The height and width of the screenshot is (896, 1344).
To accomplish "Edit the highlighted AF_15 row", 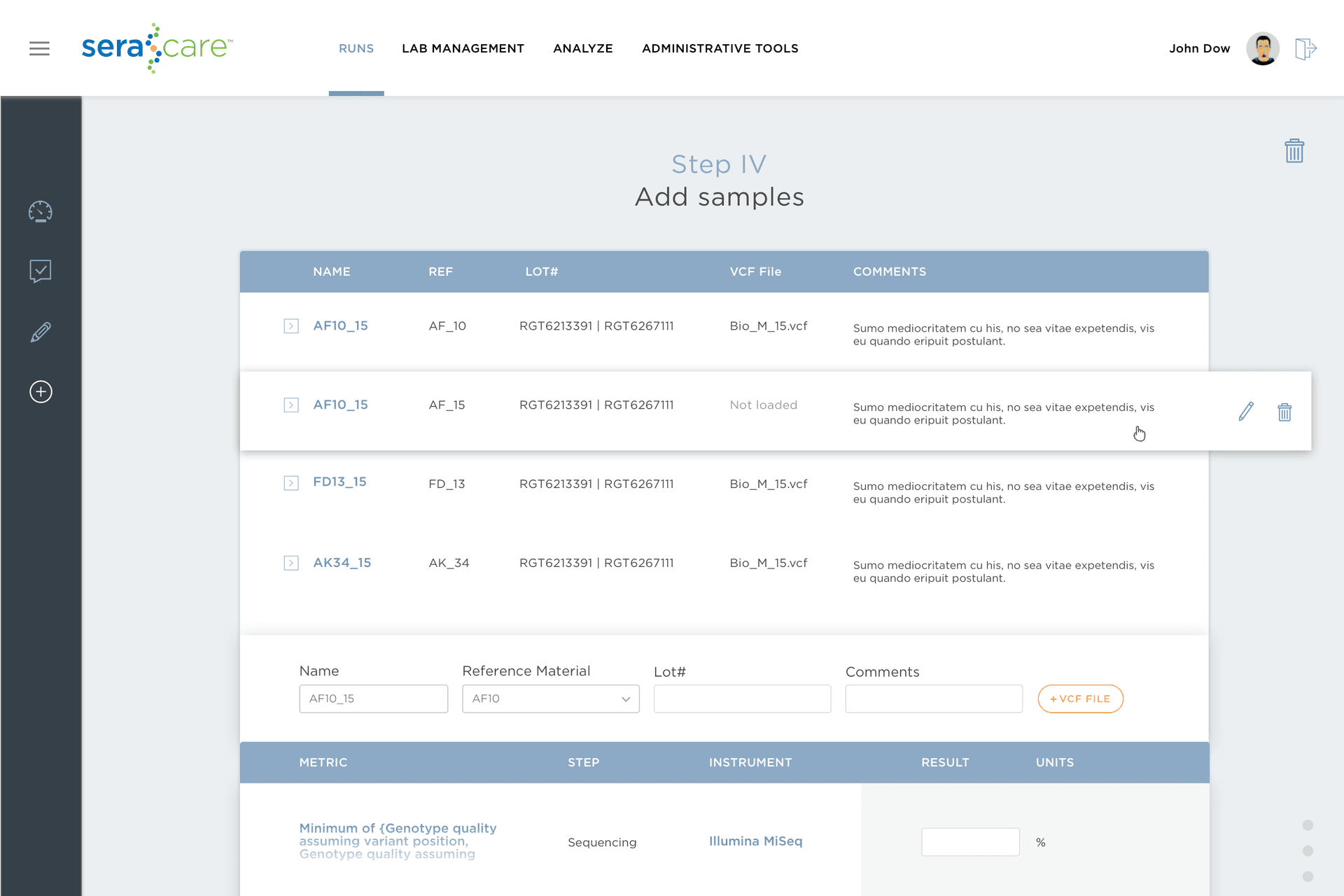I will coord(1246,412).
